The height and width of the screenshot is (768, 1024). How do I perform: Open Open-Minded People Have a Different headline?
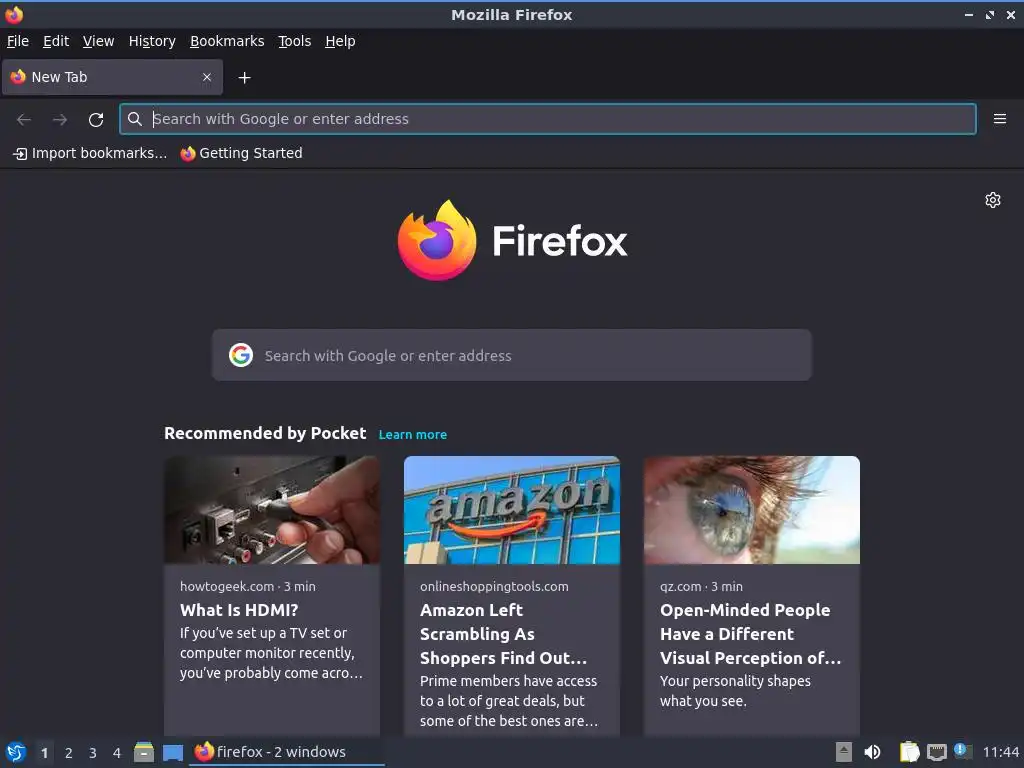click(x=750, y=633)
